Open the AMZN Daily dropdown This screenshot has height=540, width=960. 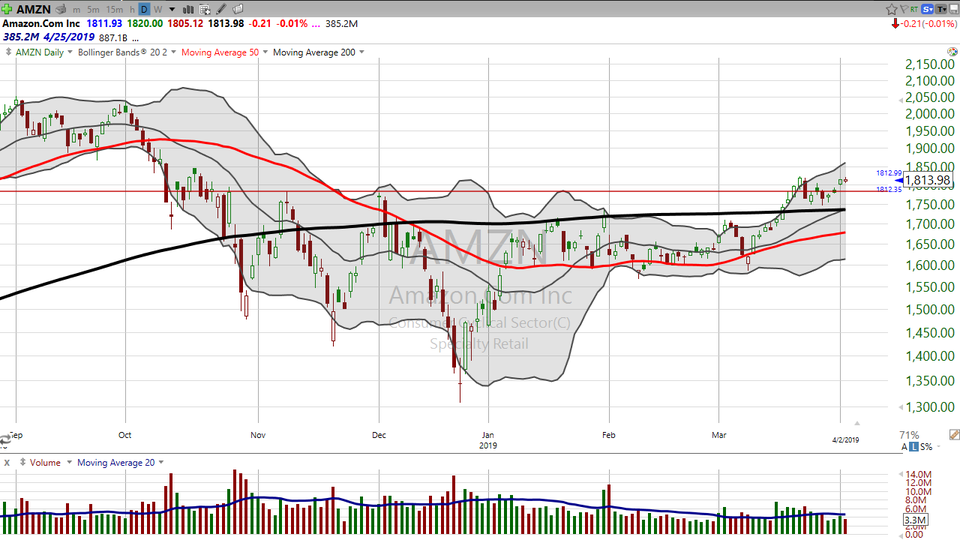tap(70, 52)
